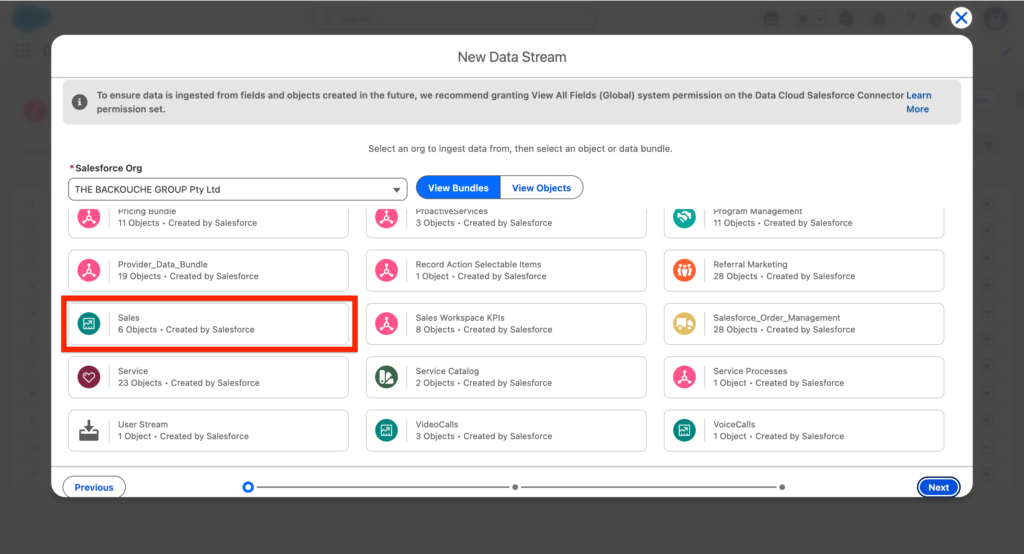Click the Salesforce_Order_Management truck icon

[x=684, y=324]
